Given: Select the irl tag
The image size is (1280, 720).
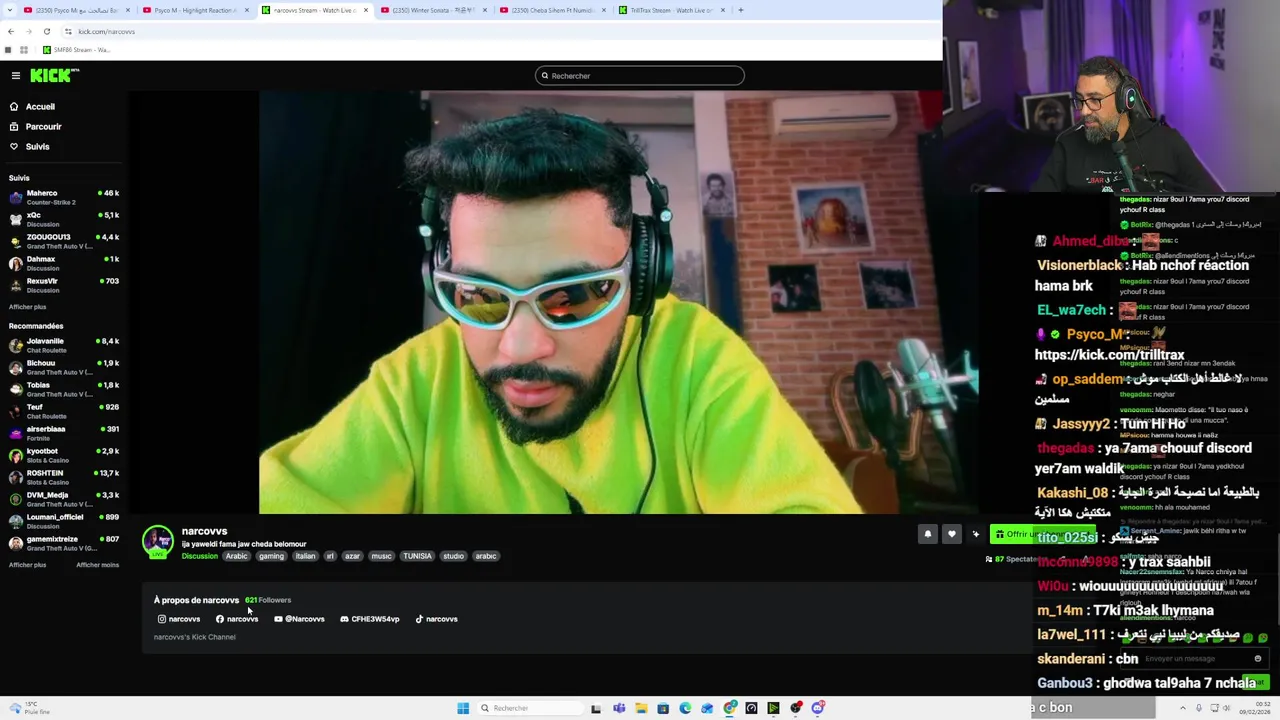Looking at the screenshot, I should pos(330,556).
